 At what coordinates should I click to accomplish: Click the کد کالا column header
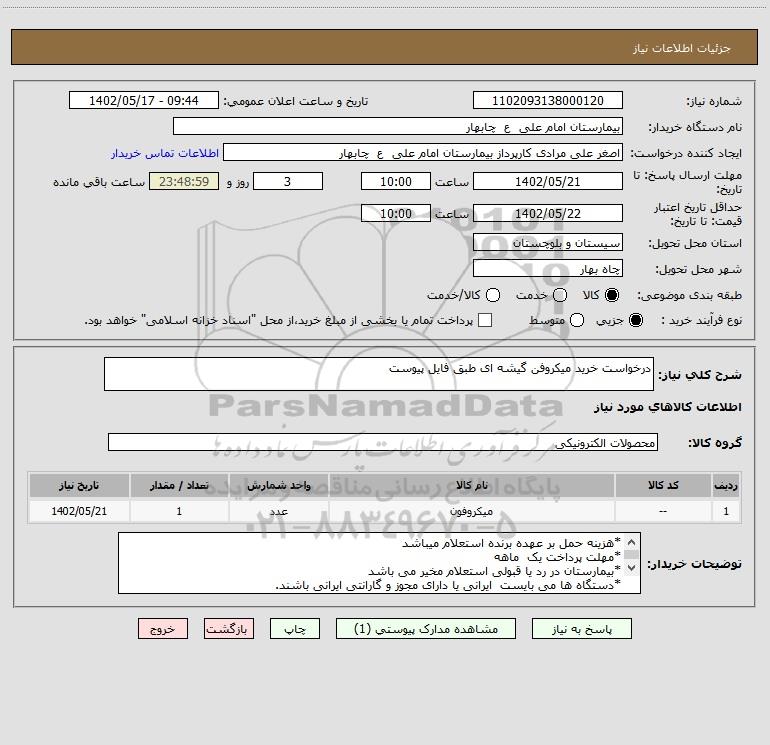click(663, 485)
